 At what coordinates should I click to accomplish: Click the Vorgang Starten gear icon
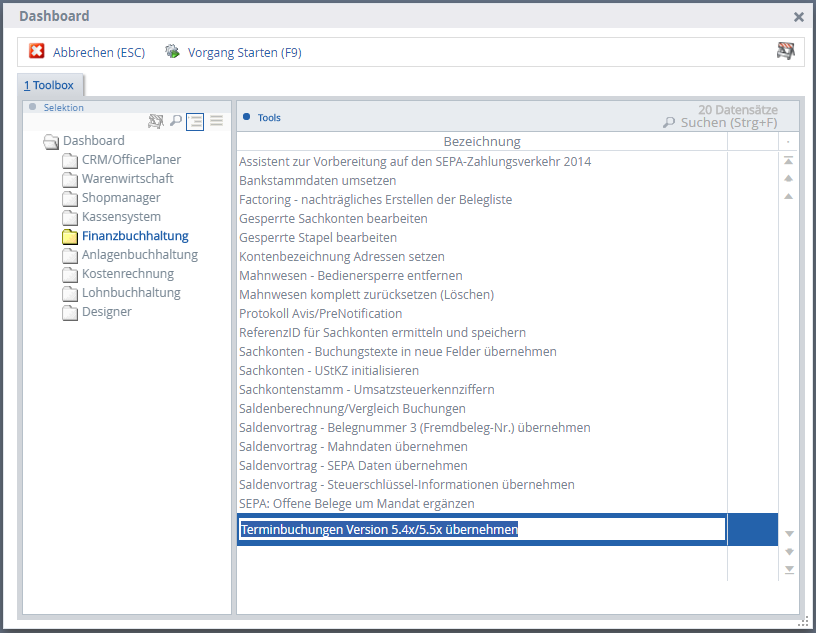tap(172, 52)
